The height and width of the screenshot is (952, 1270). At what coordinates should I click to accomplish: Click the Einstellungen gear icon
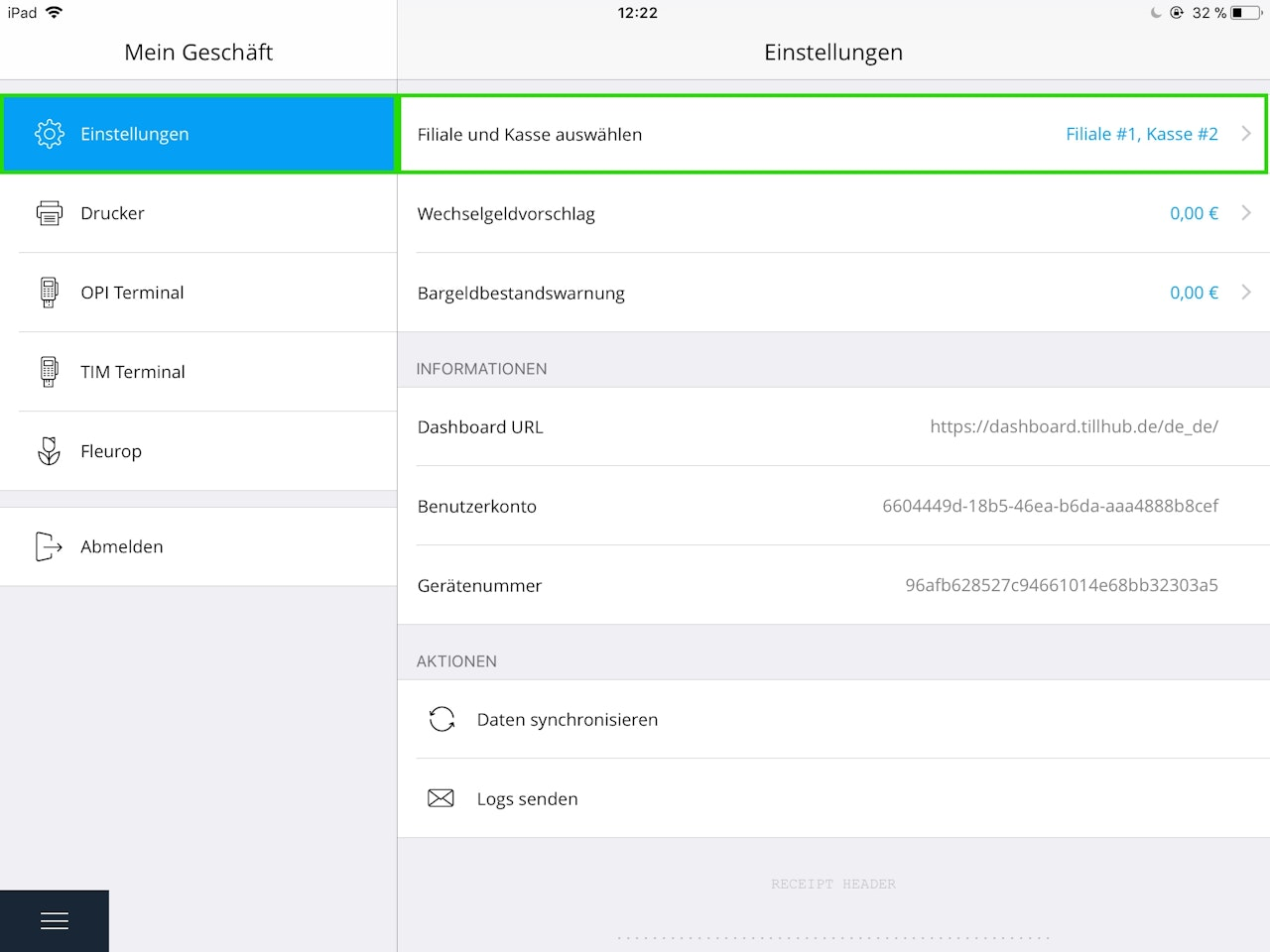[49, 134]
